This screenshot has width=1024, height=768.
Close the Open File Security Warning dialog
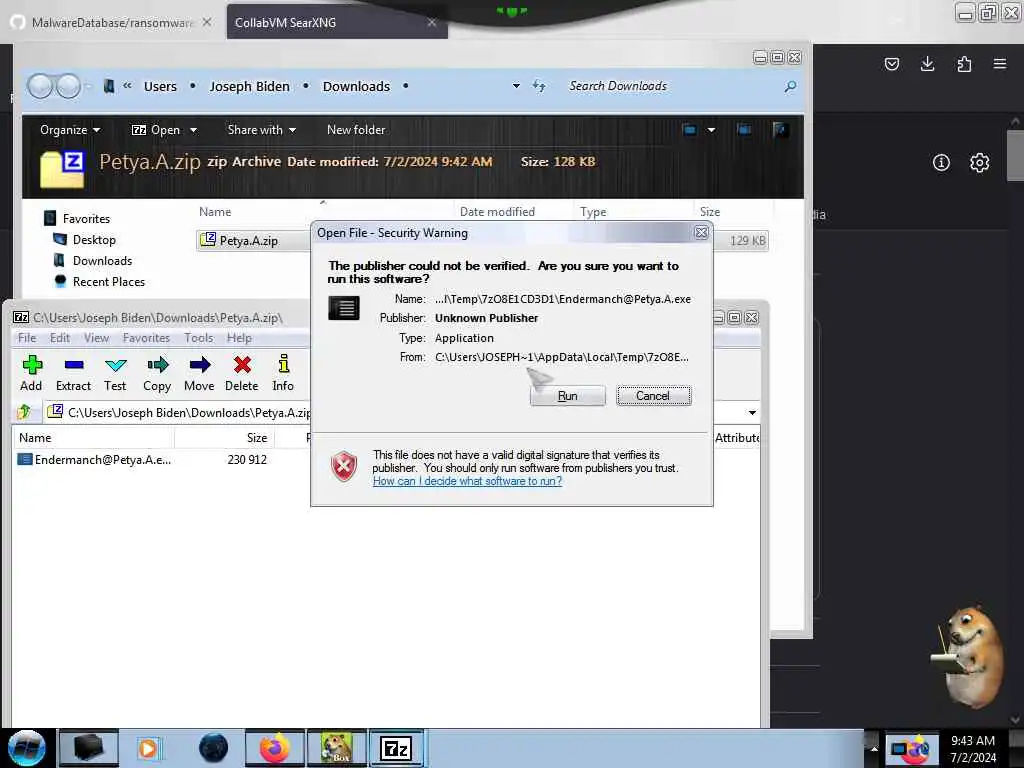click(701, 232)
